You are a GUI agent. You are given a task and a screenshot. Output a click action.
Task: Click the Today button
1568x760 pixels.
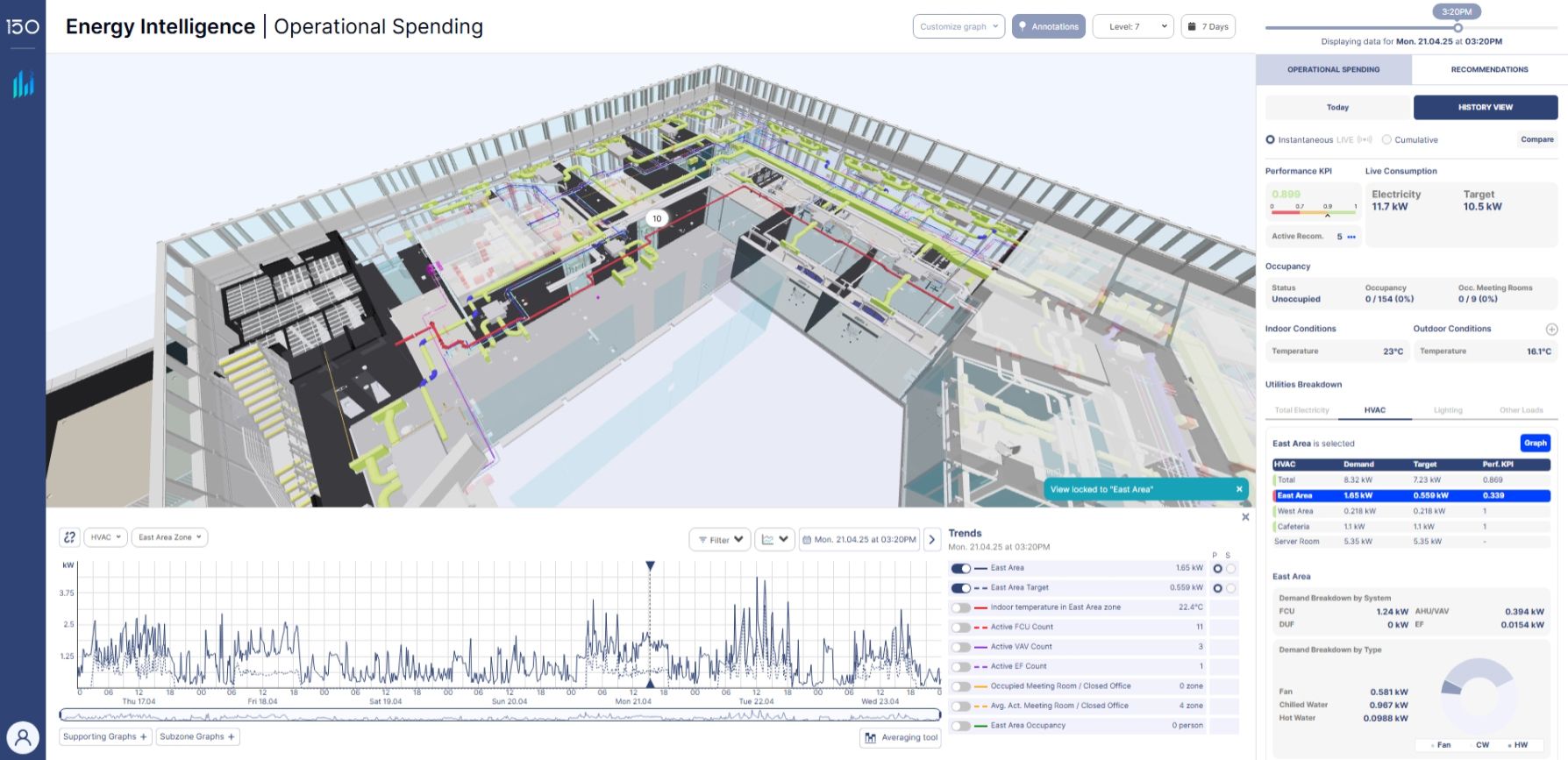click(x=1337, y=107)
